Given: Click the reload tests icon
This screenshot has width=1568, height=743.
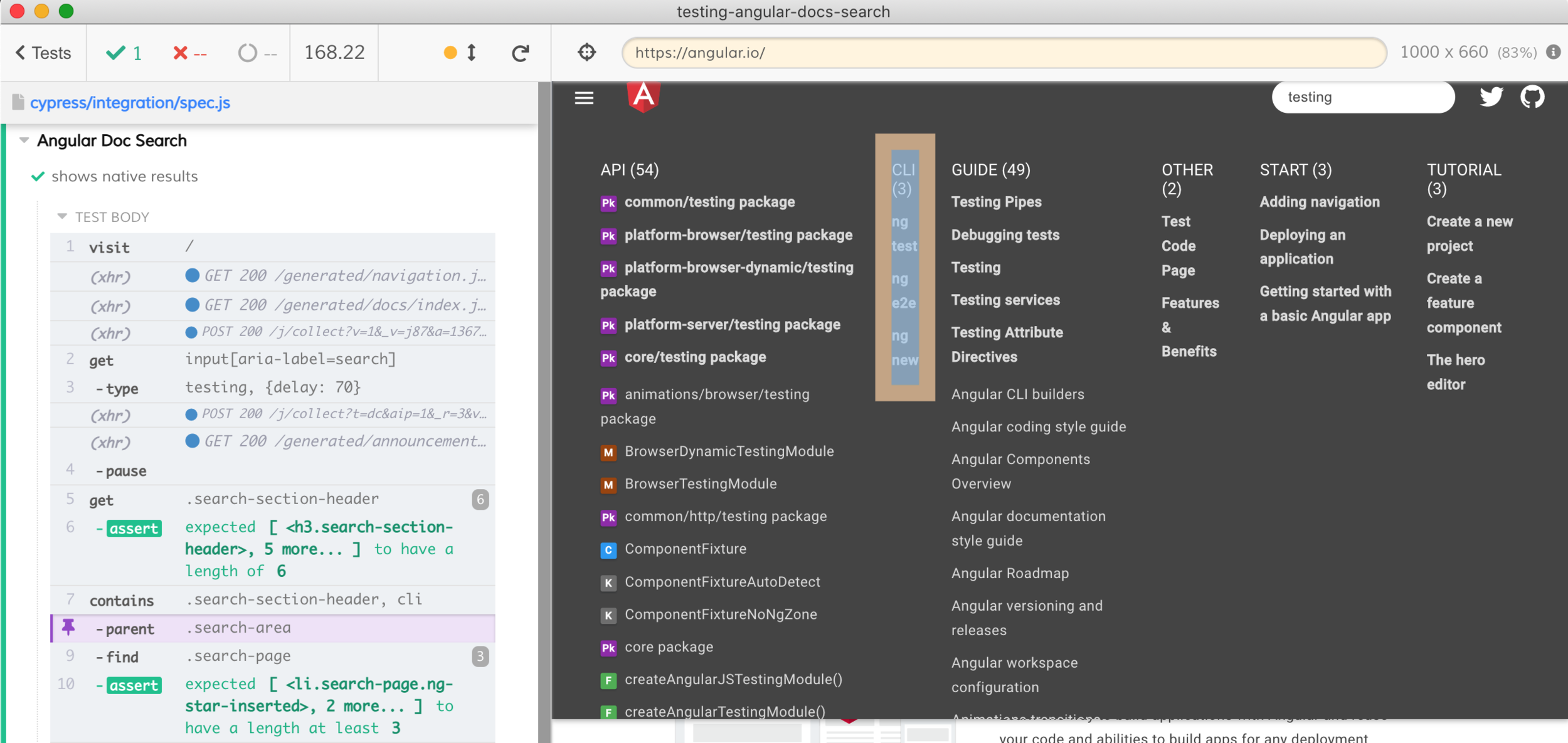Looking at the screenshot, I should tap(520, 53).
